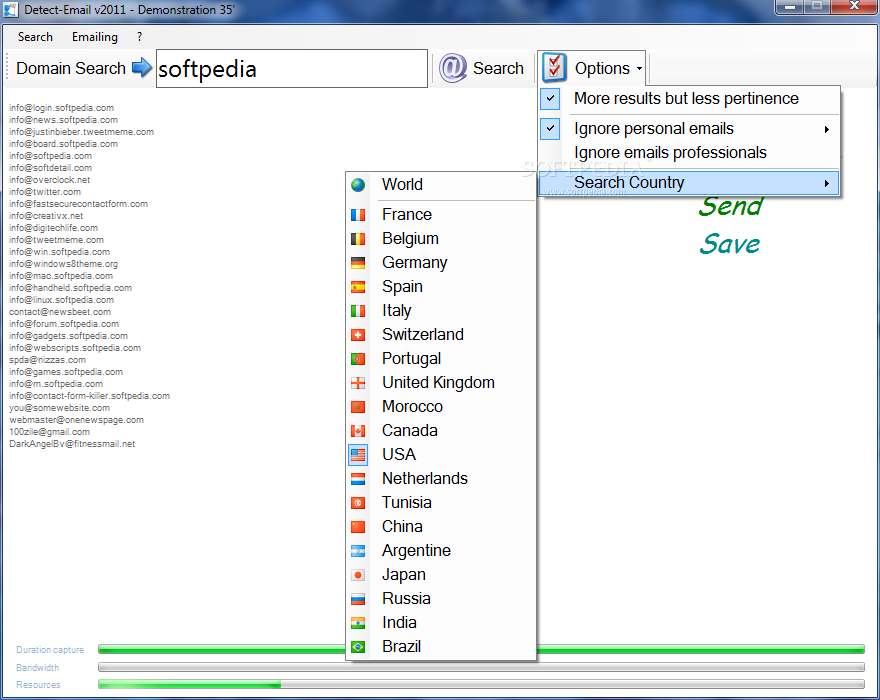Click the France flag icon
Viewport: 880px width, 700px height.
pyautogui.click(x=358, y=215)
